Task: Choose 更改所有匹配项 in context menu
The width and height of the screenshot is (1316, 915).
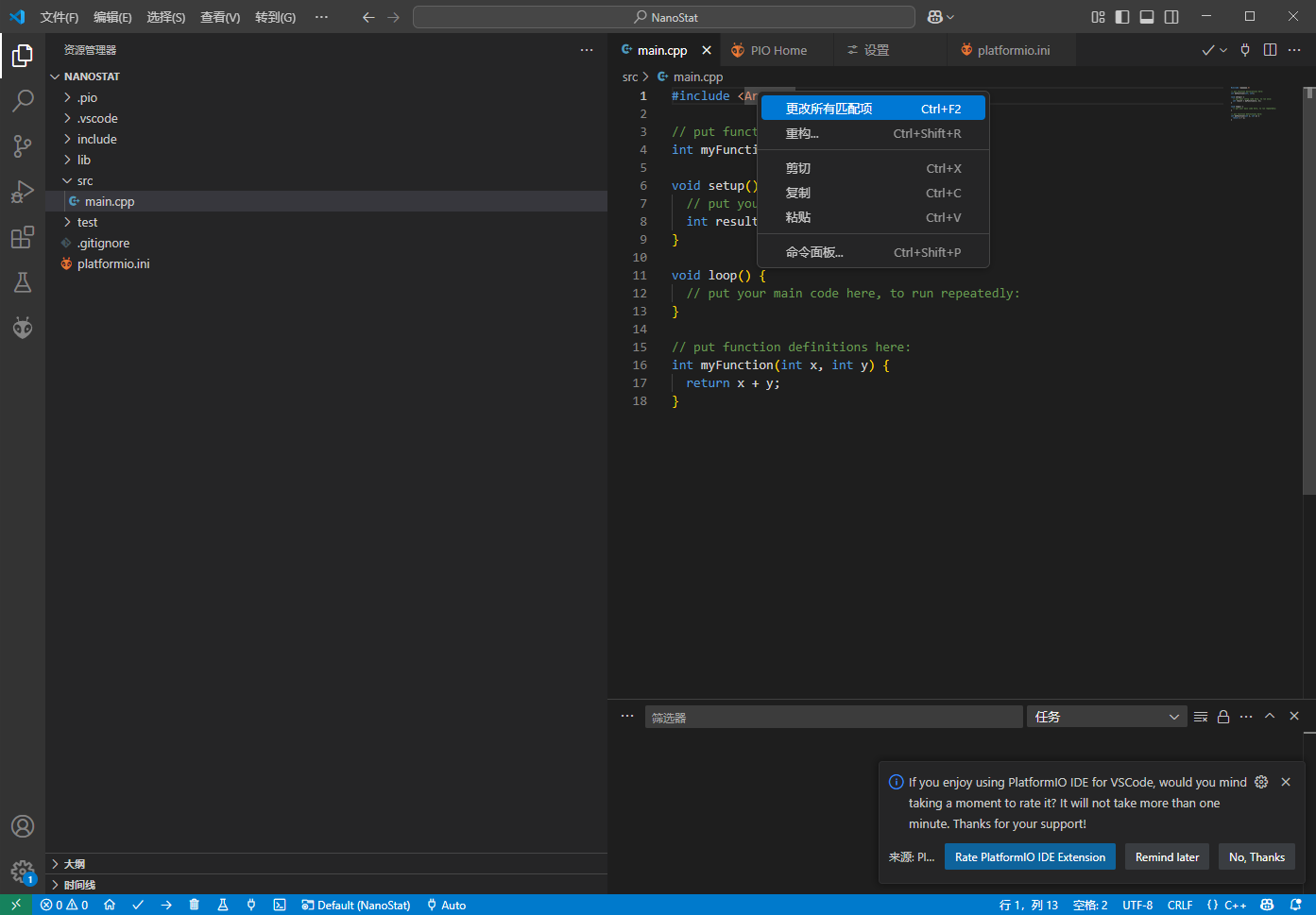Action: 873,109
